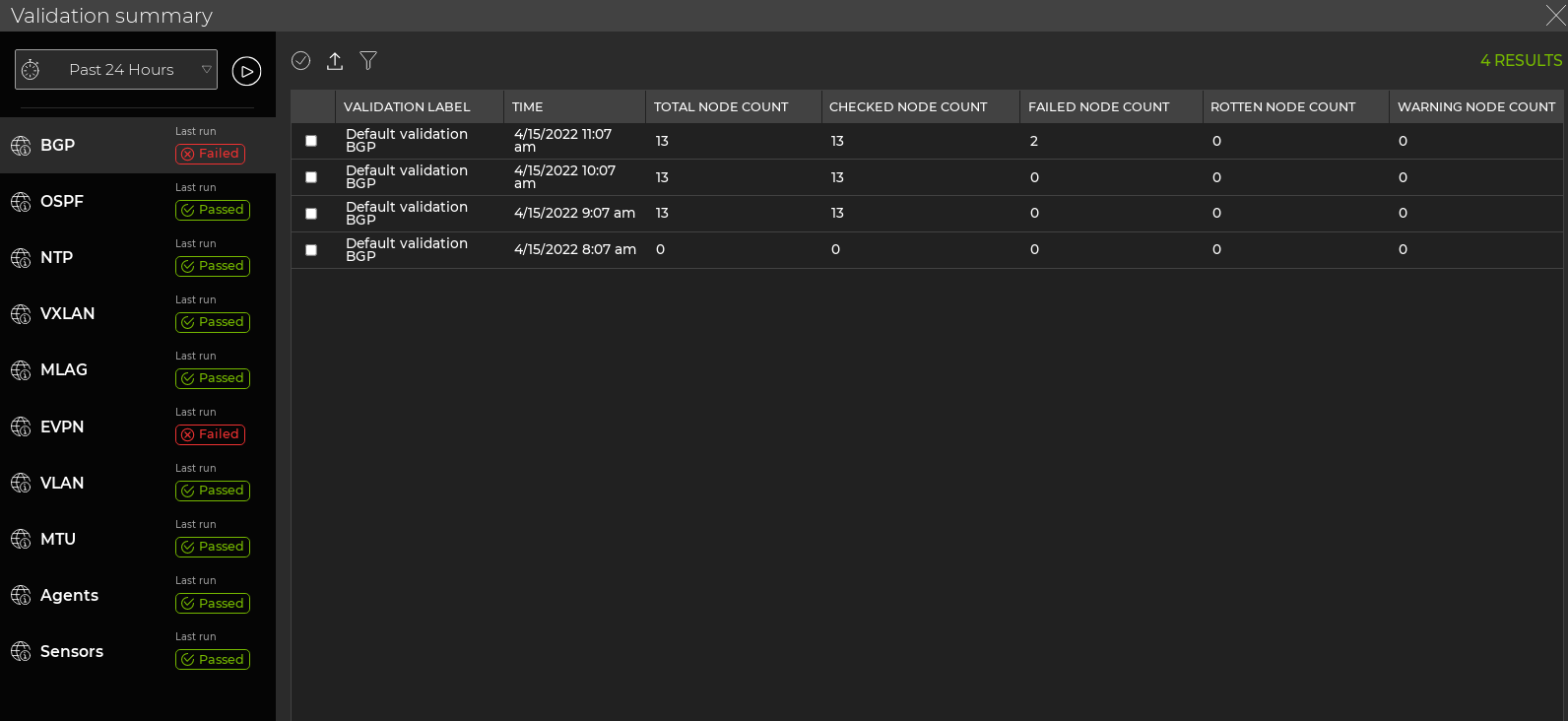
Task: Tick the 10:07 am validation row checkbox
Action: [x=311, y=177]
